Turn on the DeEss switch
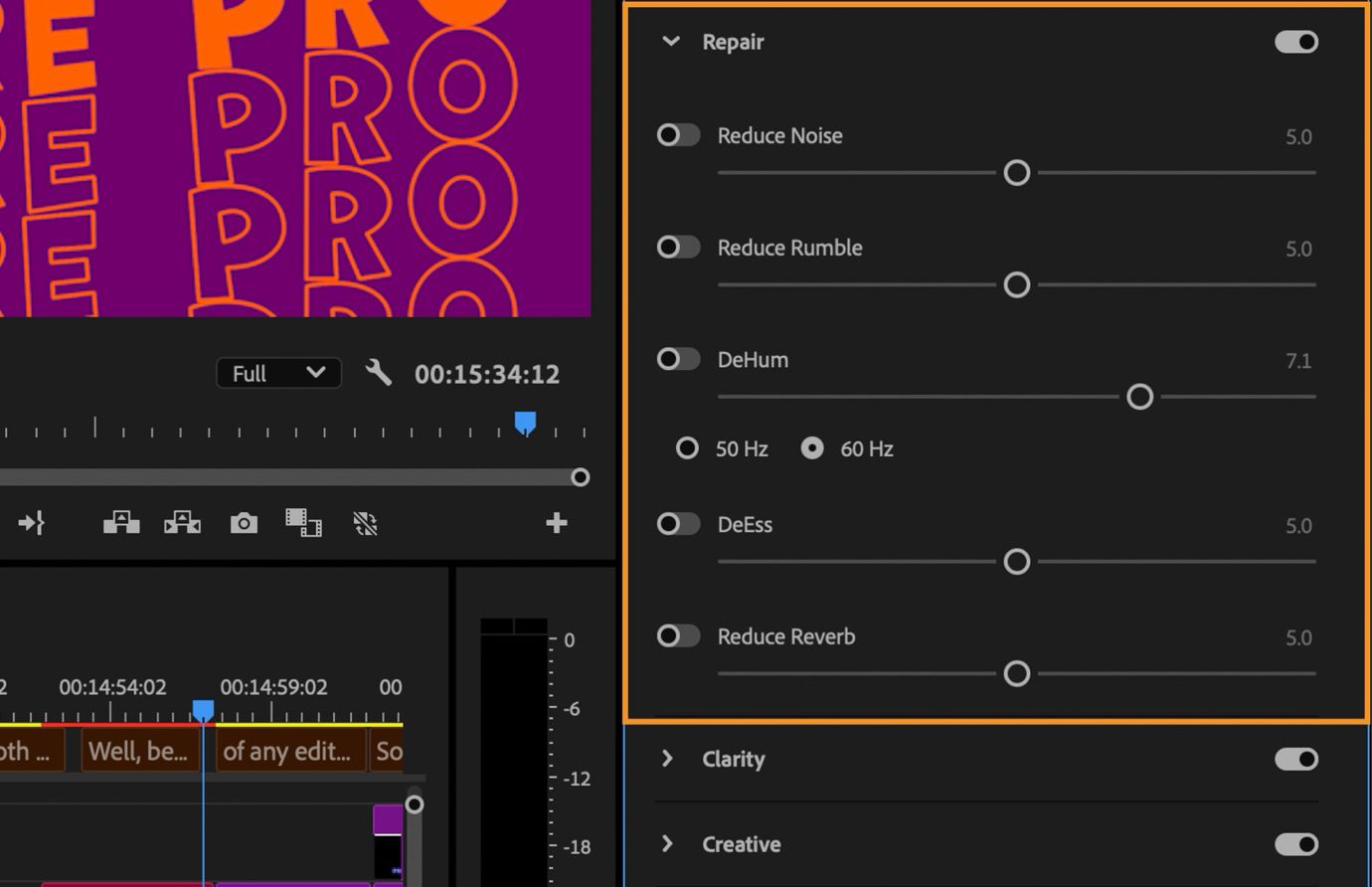The height and width of the screenshot is (887, 1372). [x=678, y=524]
